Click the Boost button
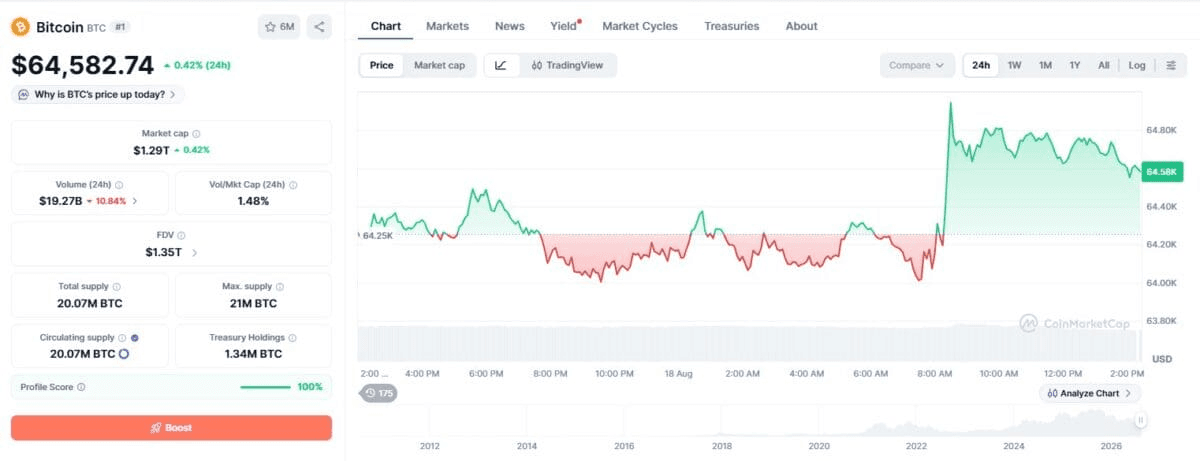This screenshot has height=461, width=1200. coord(171,427)
